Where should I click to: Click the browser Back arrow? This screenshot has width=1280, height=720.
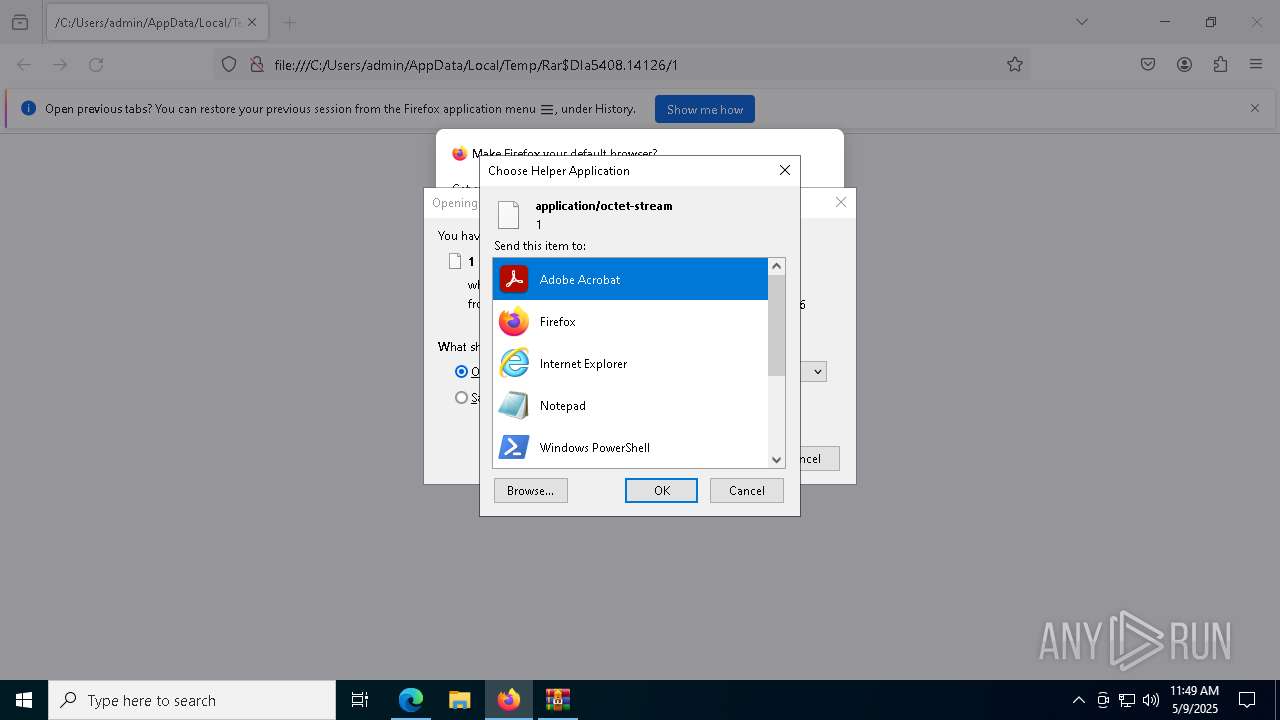(24, 64)
